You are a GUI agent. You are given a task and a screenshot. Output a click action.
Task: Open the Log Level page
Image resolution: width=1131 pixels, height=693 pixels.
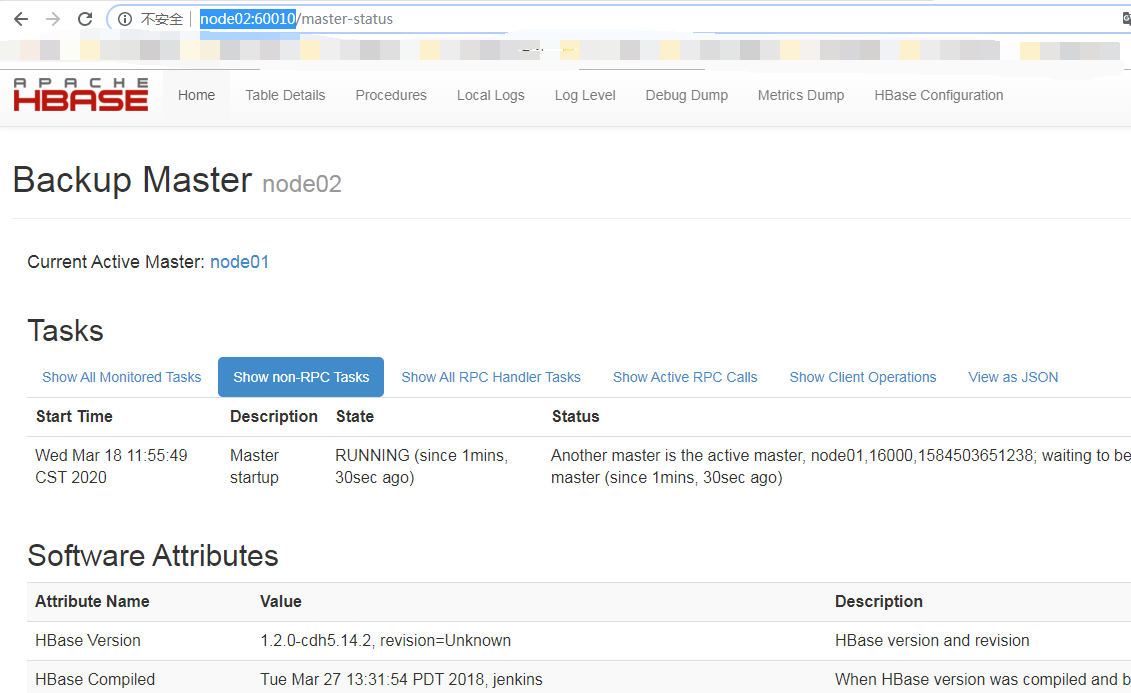[x=585, y=95]
